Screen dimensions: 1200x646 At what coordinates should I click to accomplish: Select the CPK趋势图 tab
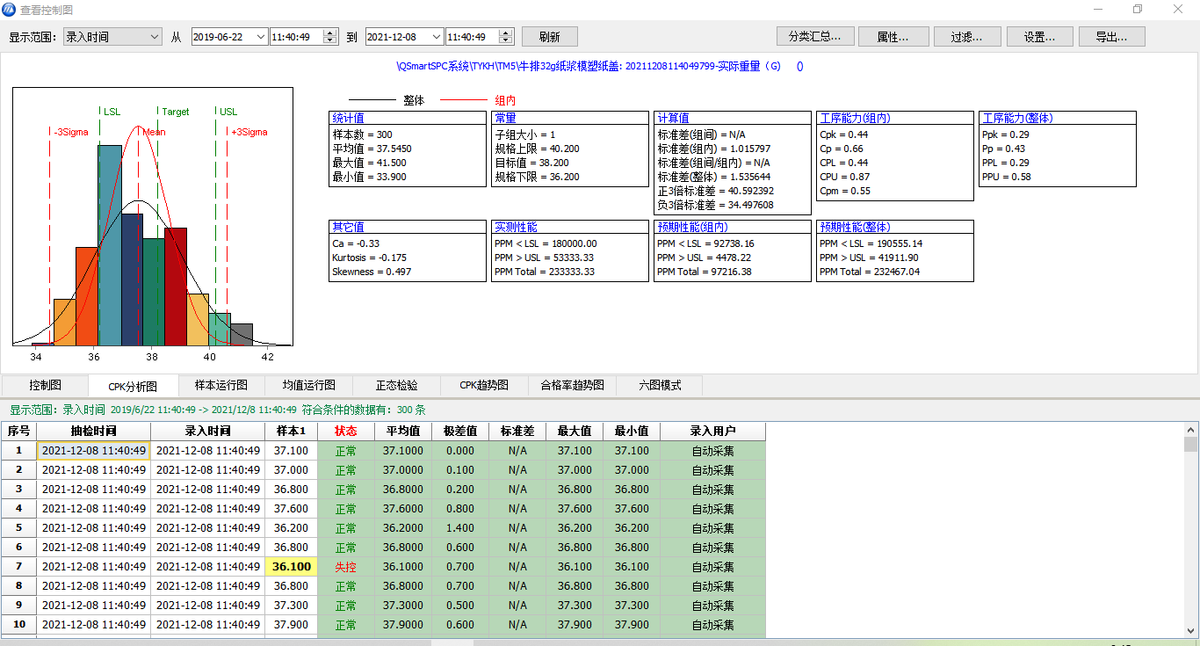click(484, 385)
